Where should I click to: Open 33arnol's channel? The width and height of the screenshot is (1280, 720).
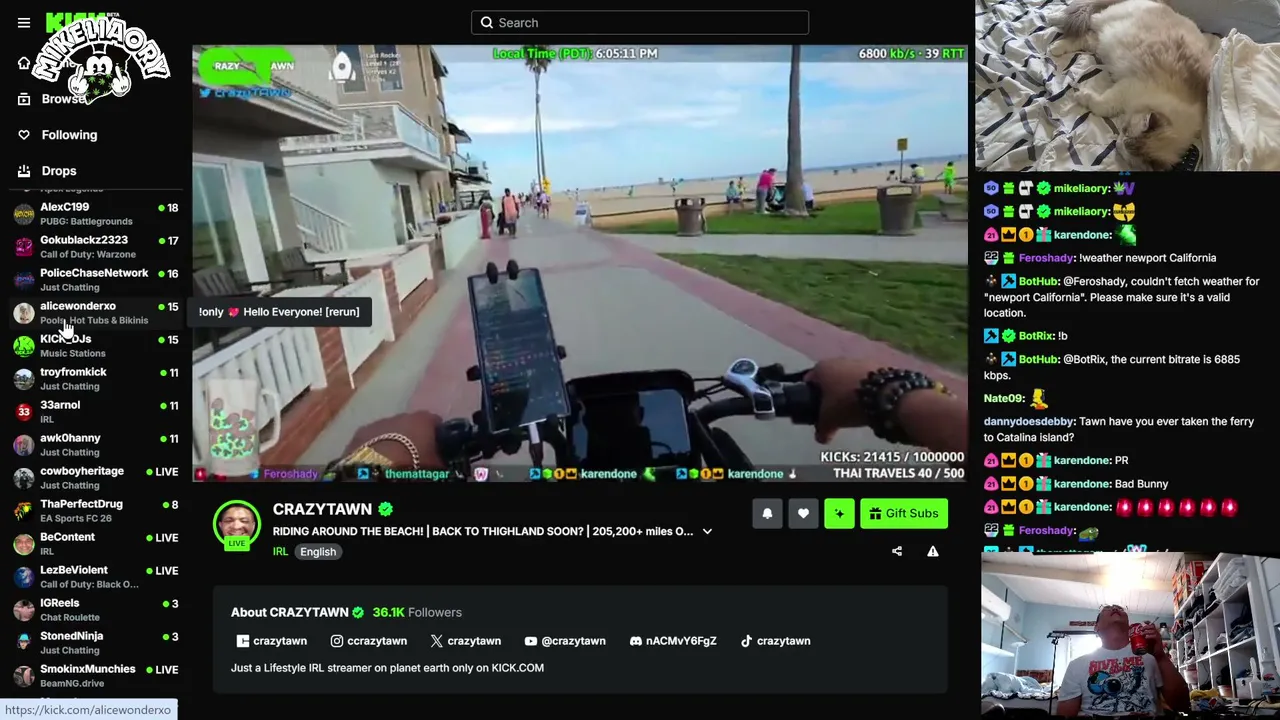pos(96,412)
